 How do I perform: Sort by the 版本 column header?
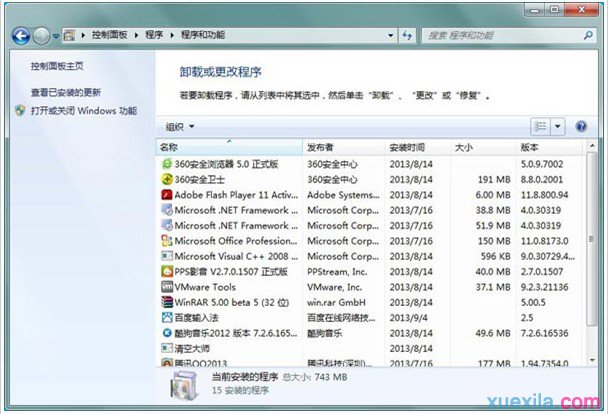tap(549, 147)
